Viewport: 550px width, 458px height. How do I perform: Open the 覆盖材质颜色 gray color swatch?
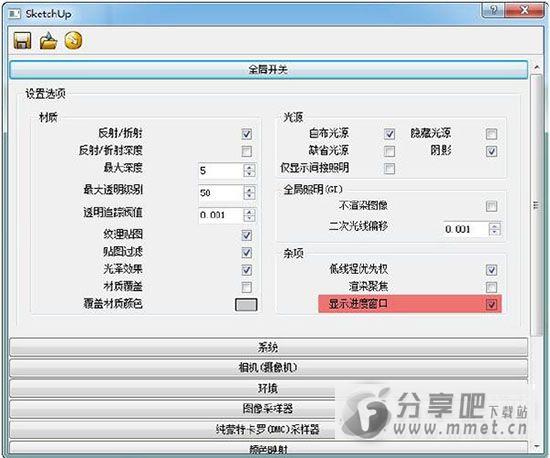pos(246,304)
